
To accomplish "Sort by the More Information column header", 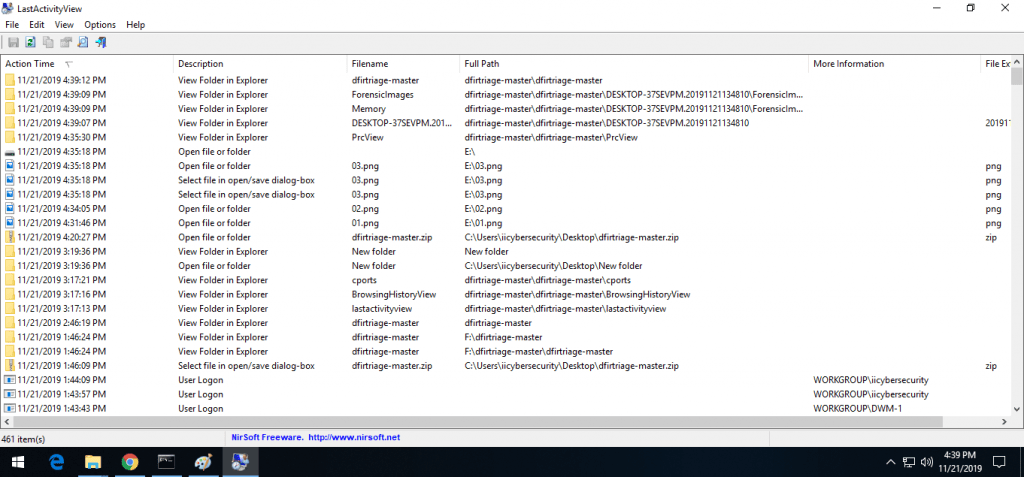I will [x=894, y=64].
